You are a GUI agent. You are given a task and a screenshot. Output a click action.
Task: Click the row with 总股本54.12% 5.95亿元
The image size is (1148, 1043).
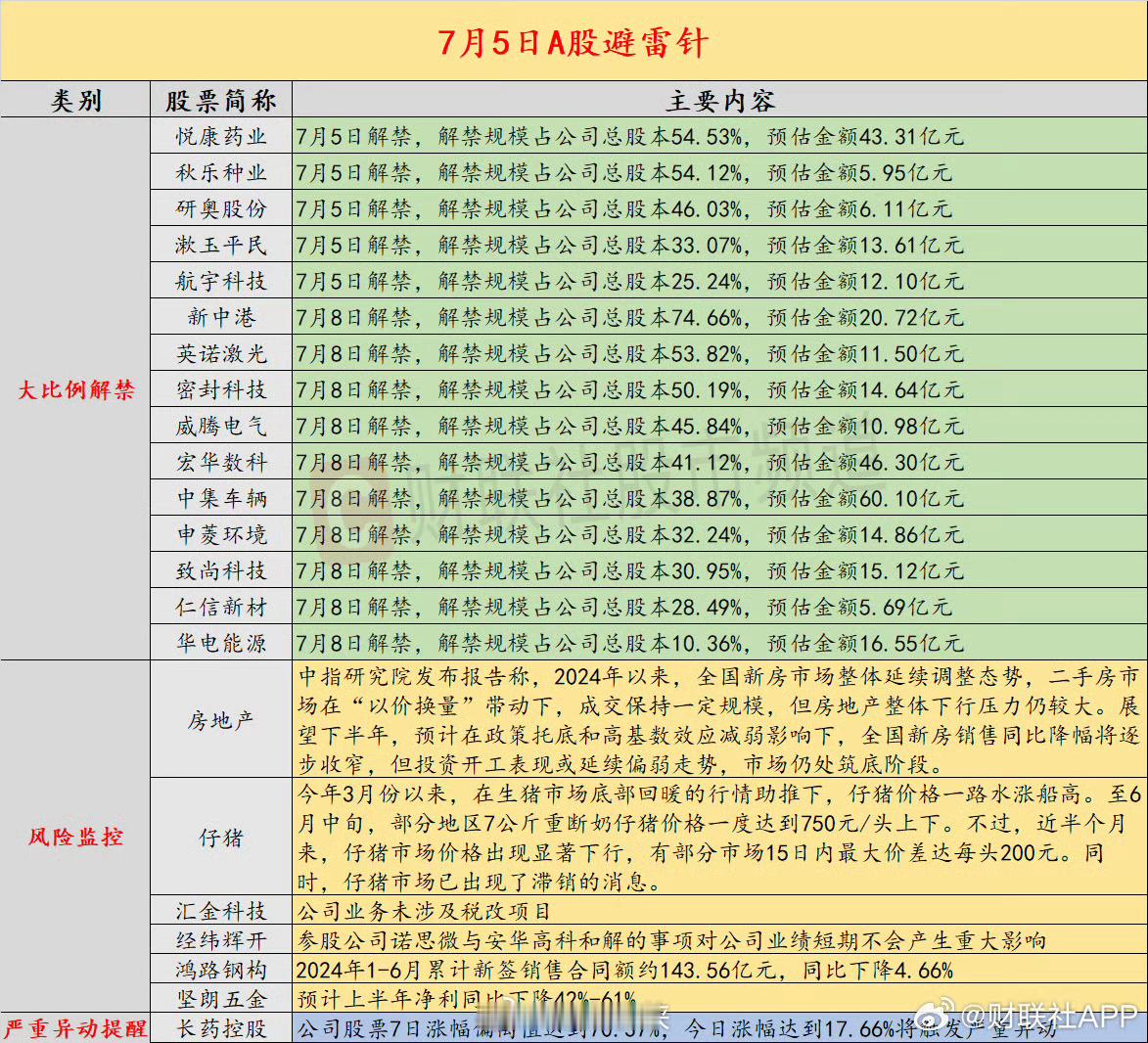click(719, 173)
